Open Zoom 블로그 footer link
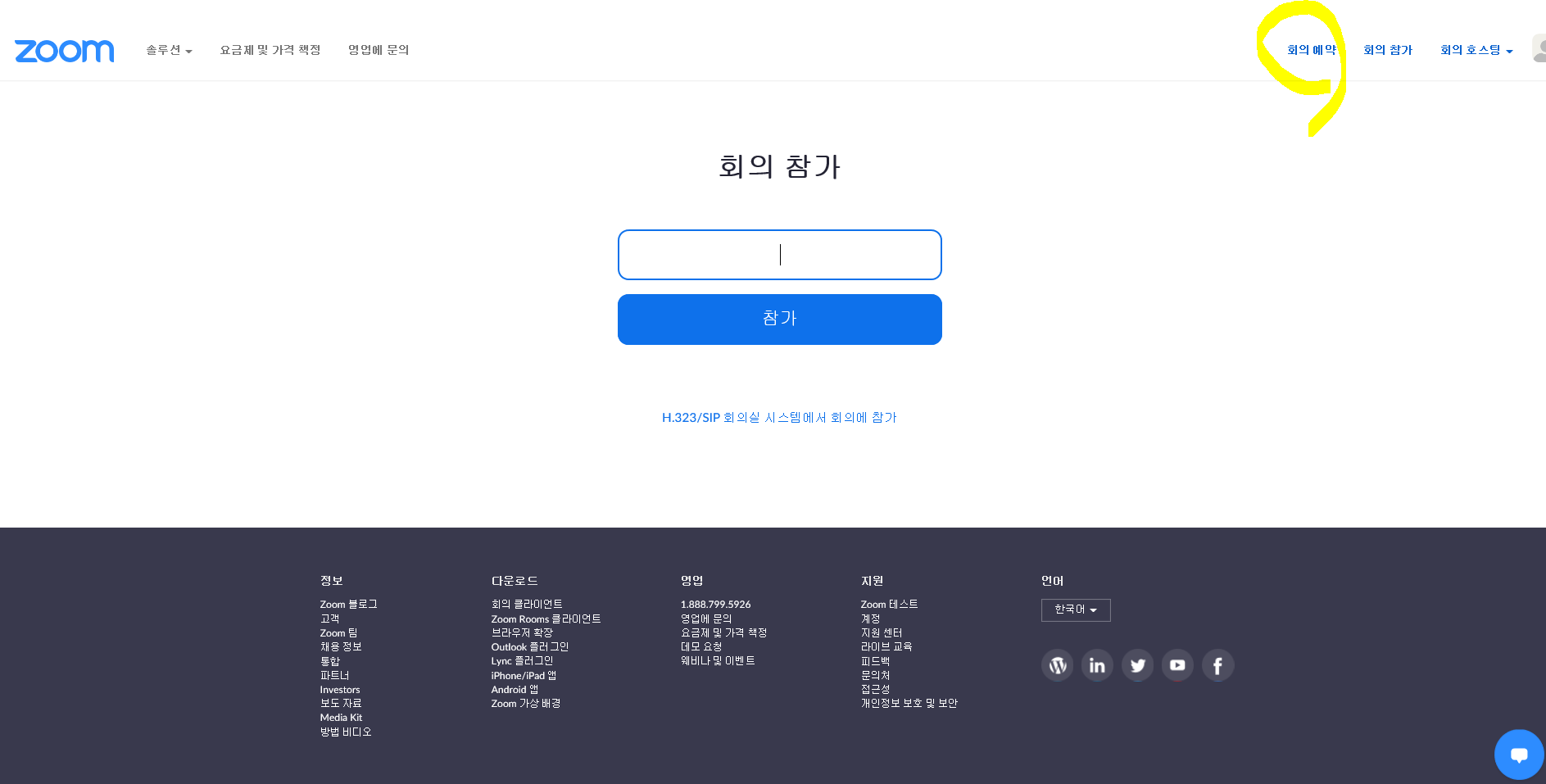Screen dimensions: 1546x784 [348, 605]
